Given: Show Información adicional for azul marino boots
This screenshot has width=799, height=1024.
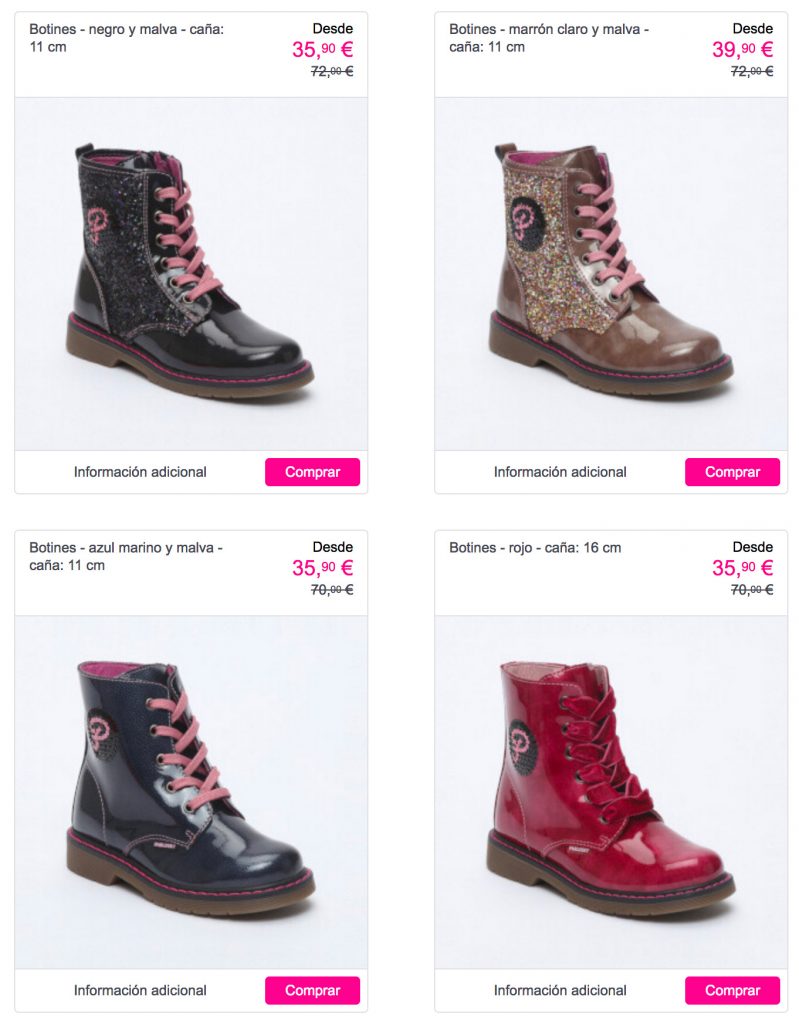Looking at the screenshot, I should point(140,990).
